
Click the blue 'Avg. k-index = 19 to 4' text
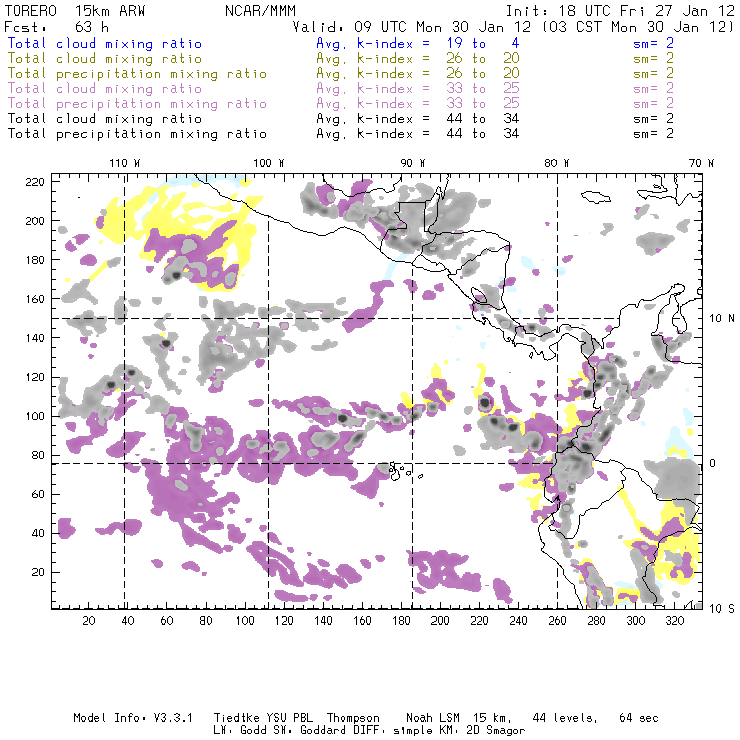pyautogui.click(x=418, y=43)
